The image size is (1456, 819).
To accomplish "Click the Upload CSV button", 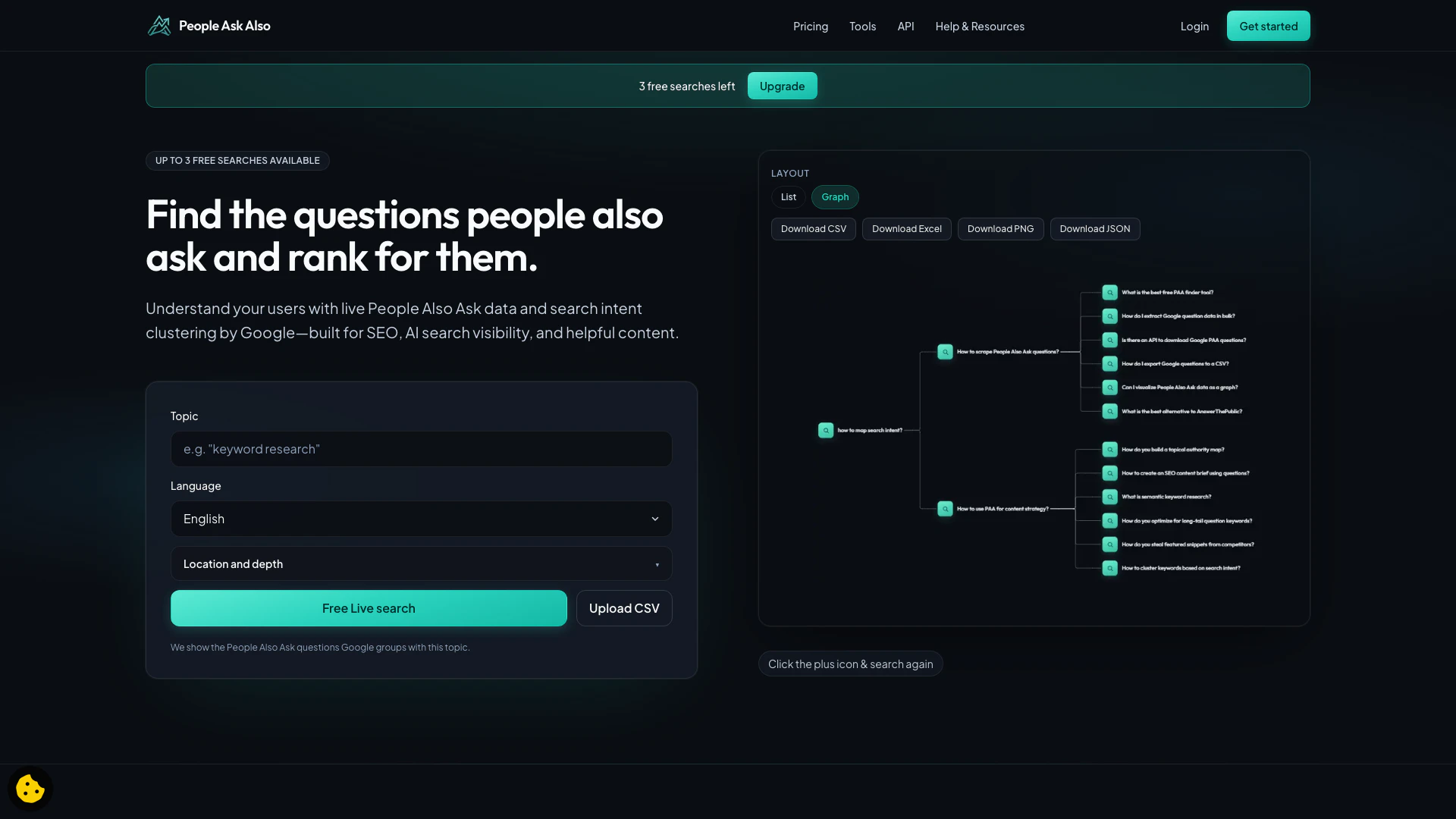I will (x=624, y=608).
